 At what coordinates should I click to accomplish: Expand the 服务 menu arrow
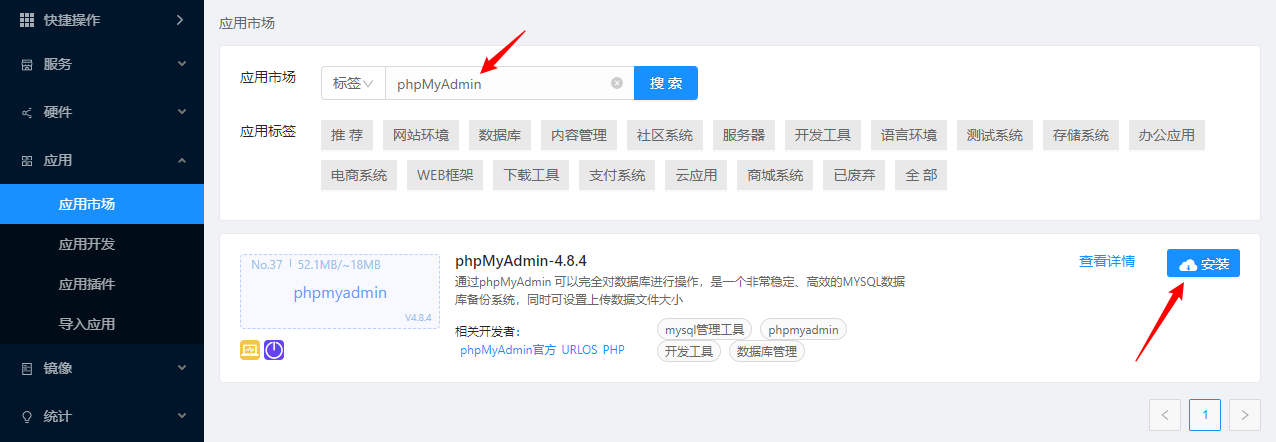pos(181,64)
